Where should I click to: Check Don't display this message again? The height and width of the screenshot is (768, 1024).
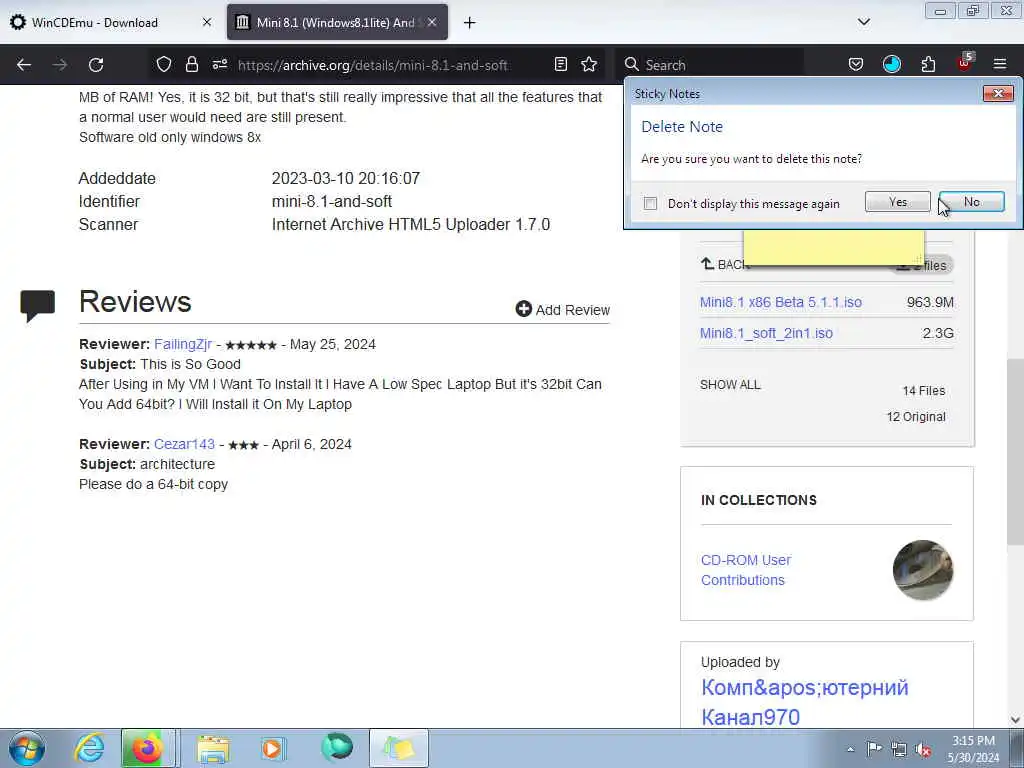click(650, 203)
